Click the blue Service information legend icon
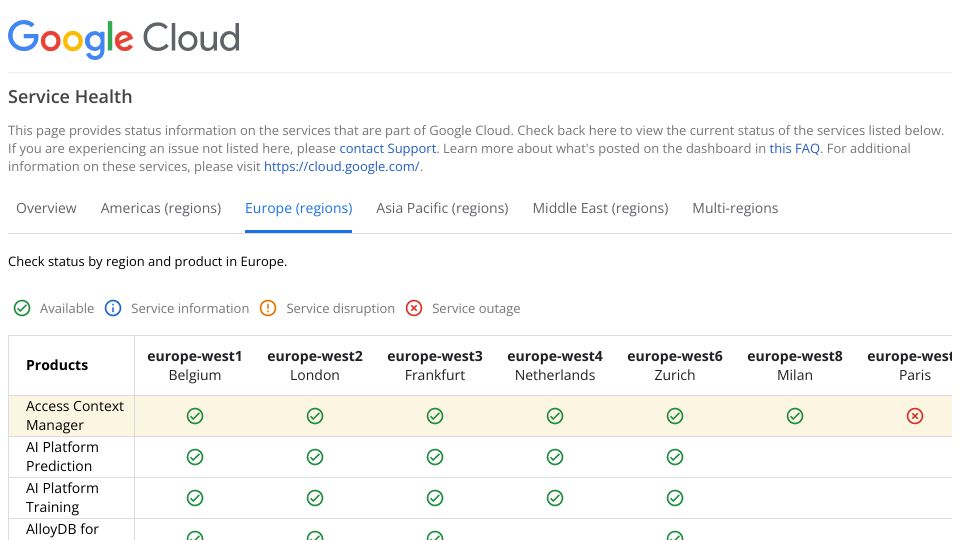Screen dimensions: 960x540 coord(113,308)
